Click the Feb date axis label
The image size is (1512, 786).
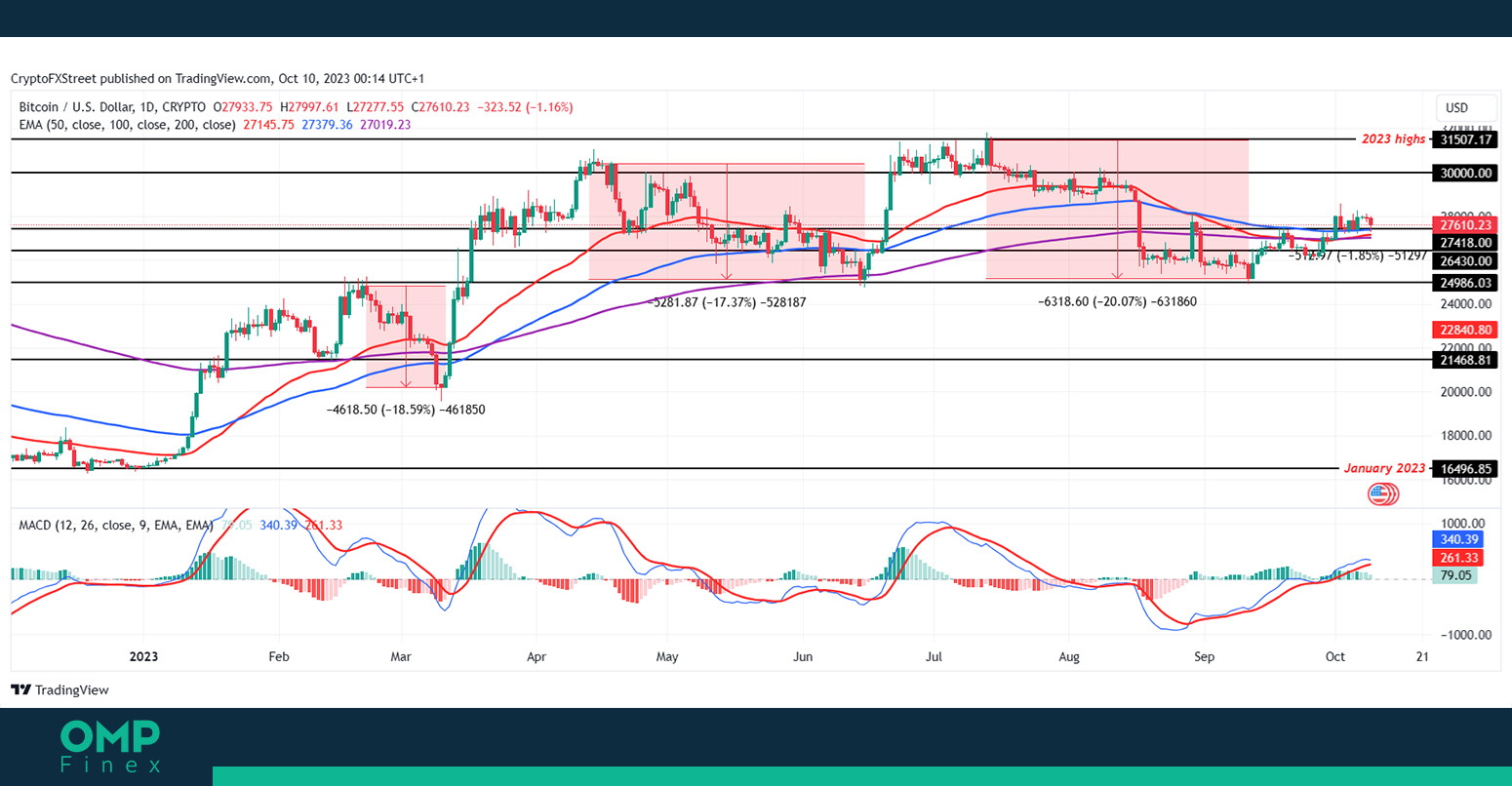(279, 657)
